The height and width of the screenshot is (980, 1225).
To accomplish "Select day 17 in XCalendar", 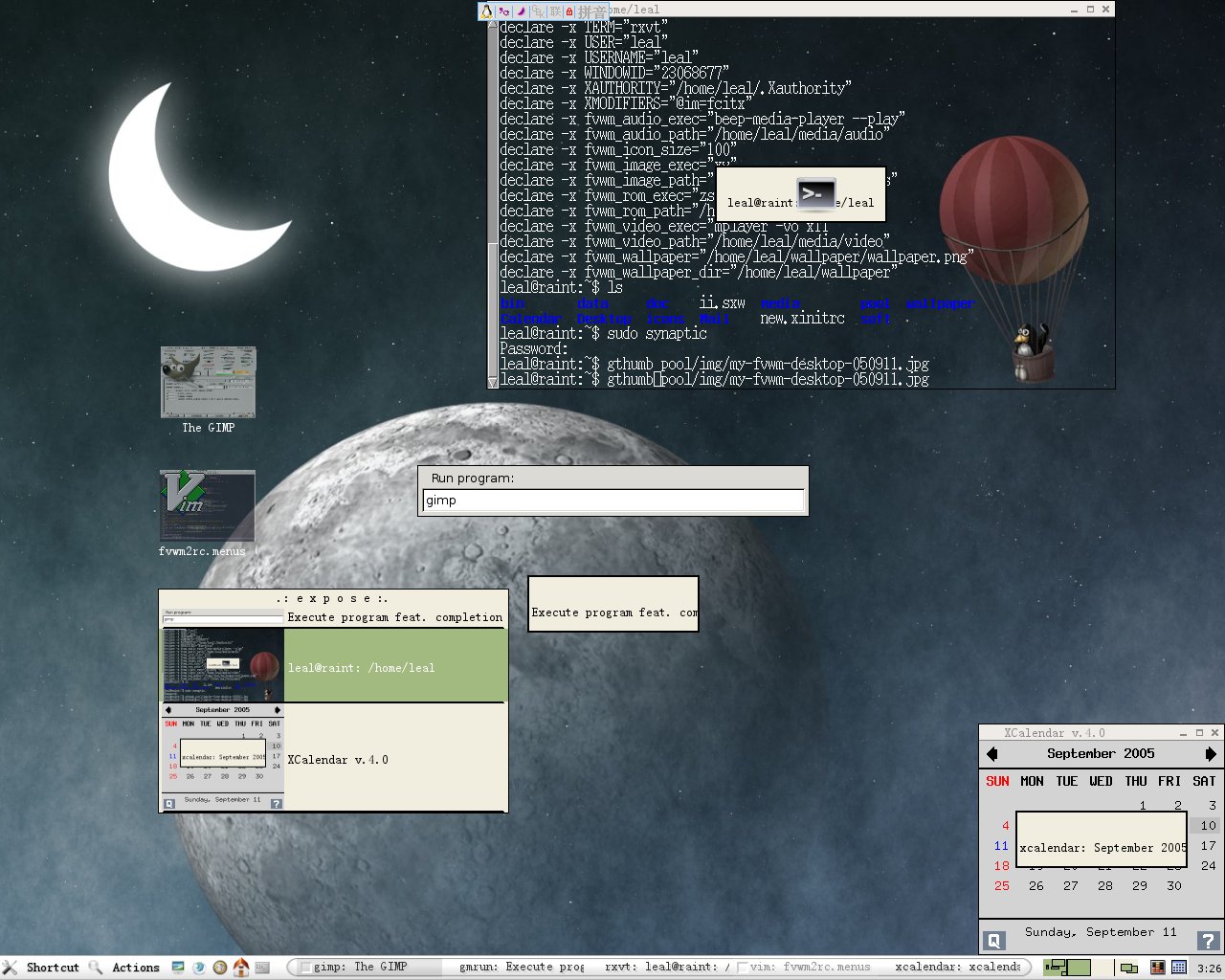I will point(1209,846).
